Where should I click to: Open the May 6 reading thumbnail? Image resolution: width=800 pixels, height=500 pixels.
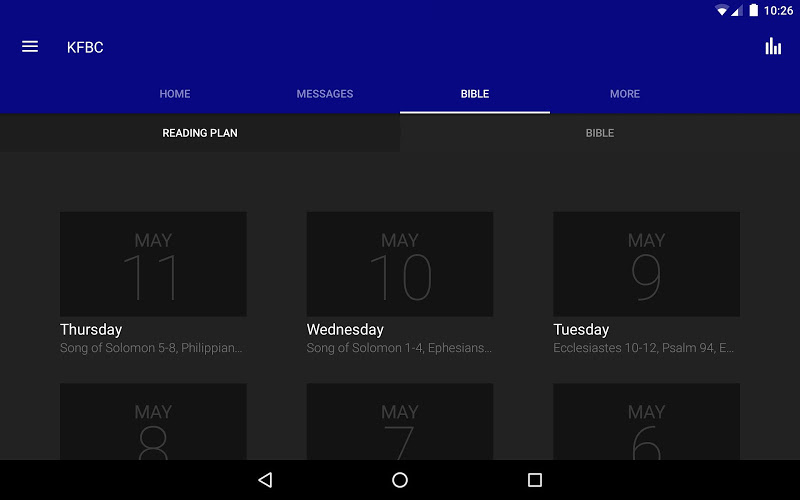tap(646, 422)
